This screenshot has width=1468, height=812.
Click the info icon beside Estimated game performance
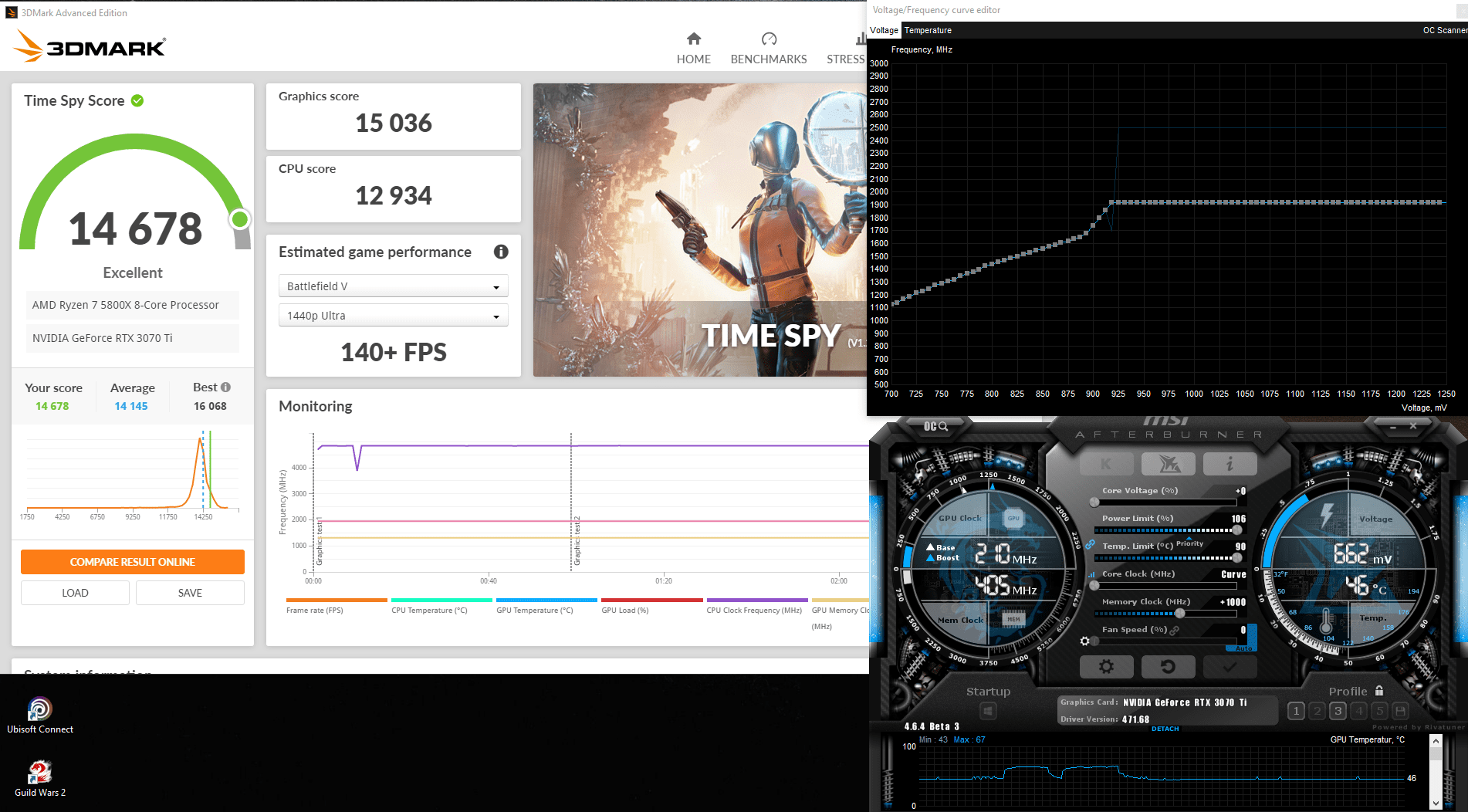[501, 252]
